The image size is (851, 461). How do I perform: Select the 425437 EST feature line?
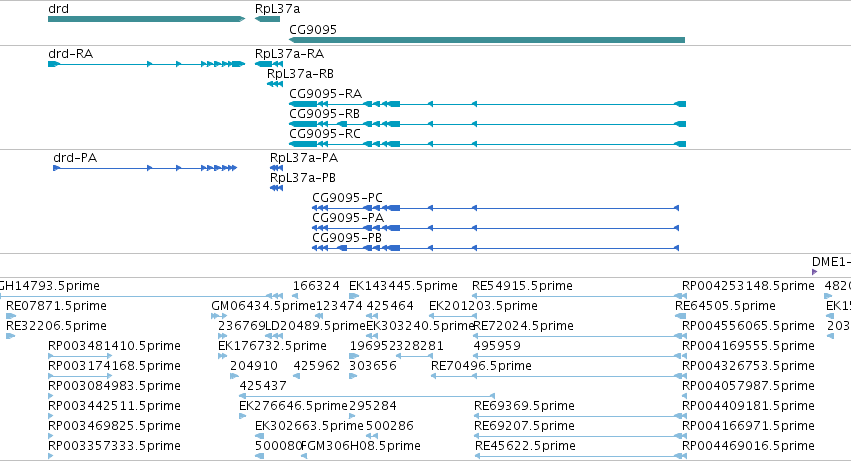tap(367, 396)
